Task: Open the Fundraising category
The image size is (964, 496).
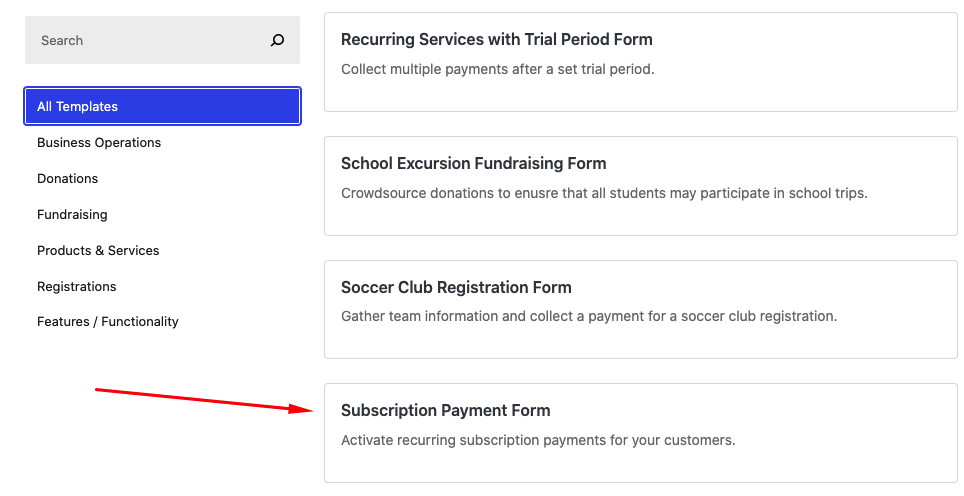Action: [x=72, y=215]
